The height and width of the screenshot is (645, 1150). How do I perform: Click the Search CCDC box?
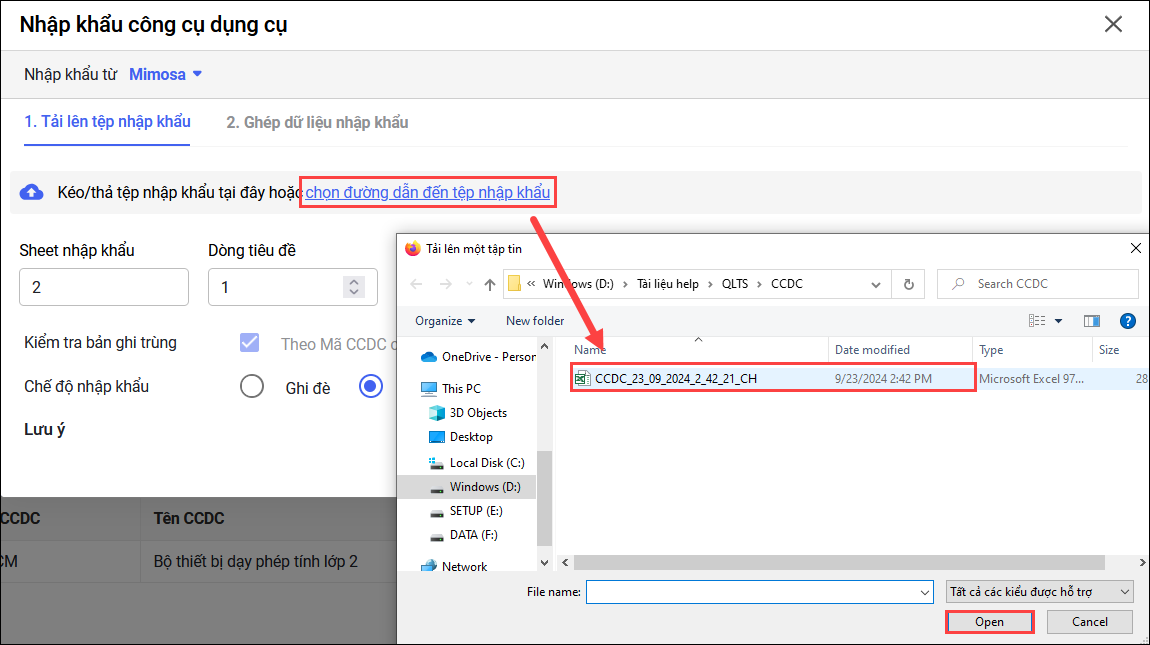(x=1038, y=284)
